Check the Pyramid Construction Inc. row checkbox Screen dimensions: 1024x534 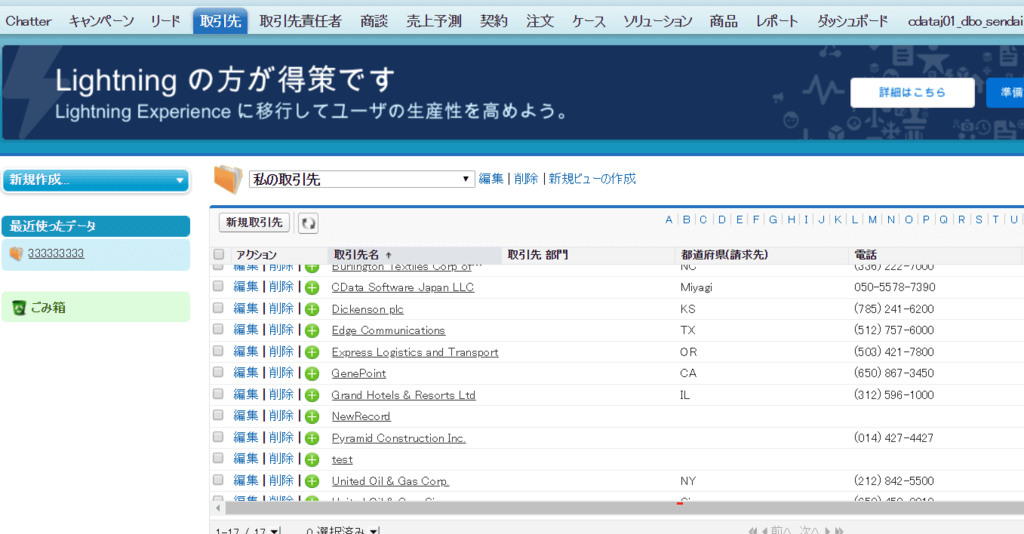coord(218,437)
